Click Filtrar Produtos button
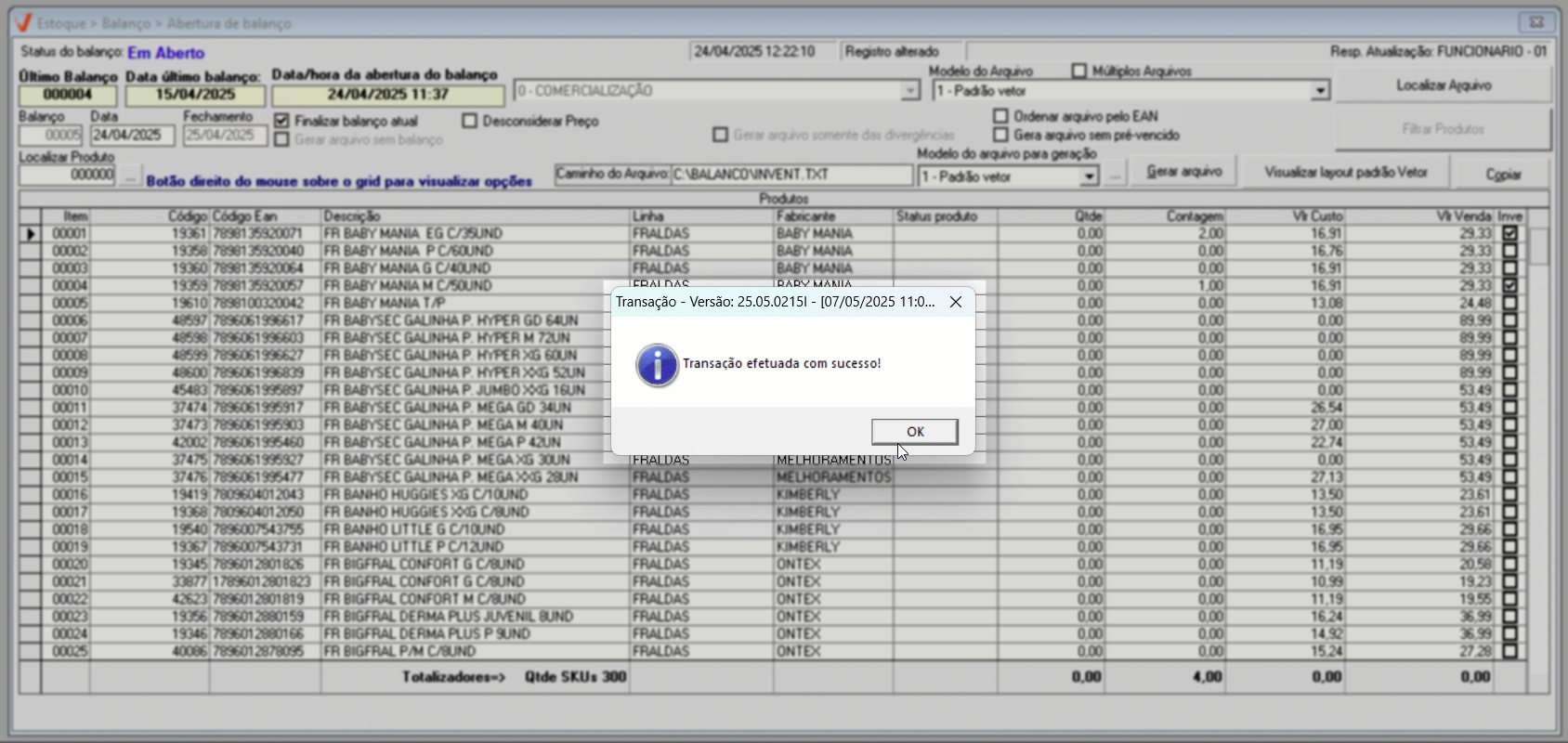Viewport: 1568px width, 743px height. (x=1443, y=129)
